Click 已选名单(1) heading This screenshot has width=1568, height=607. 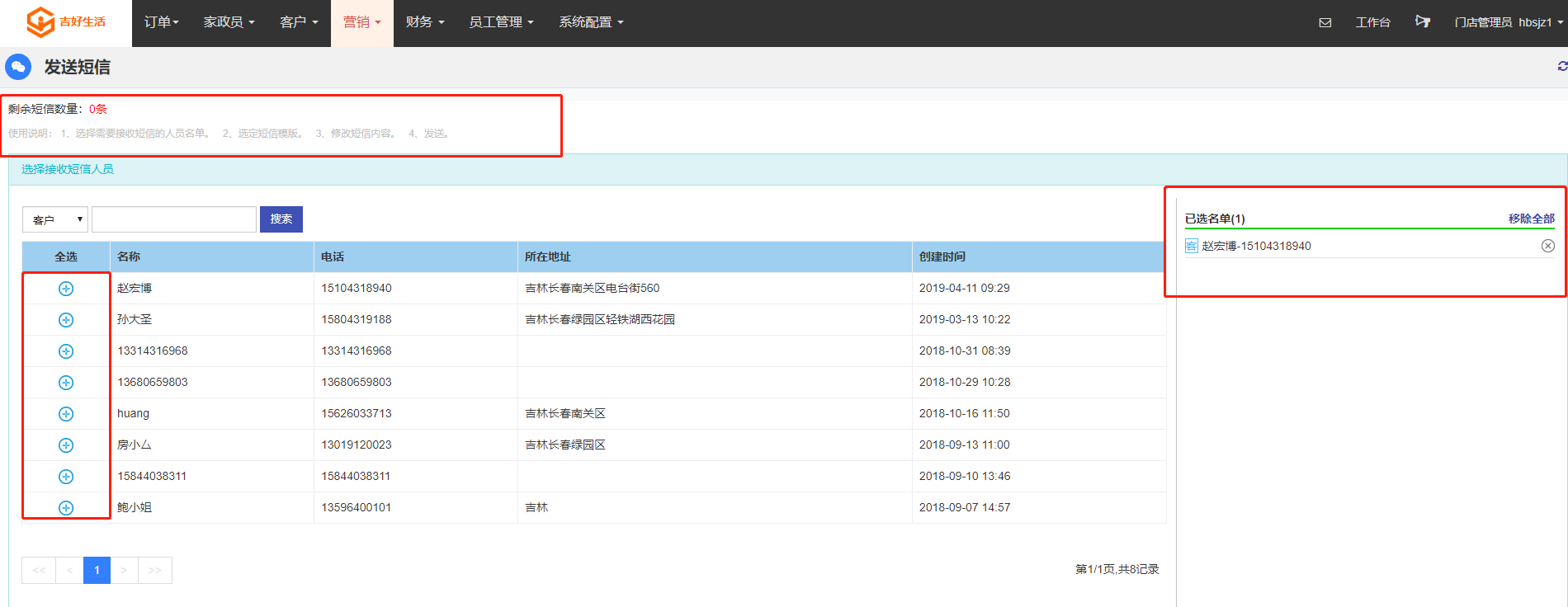coord(1215,219)
